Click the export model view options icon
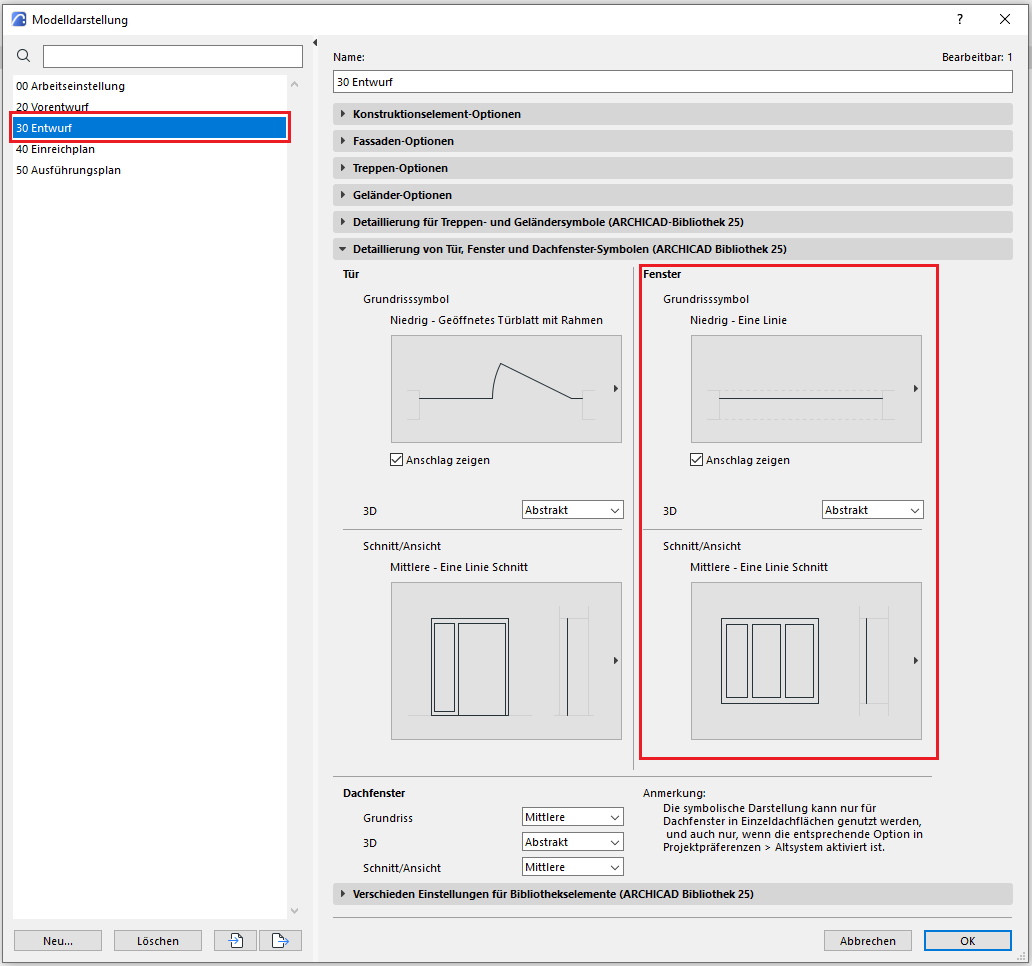 pyautogui.click(x=280, y=940)
